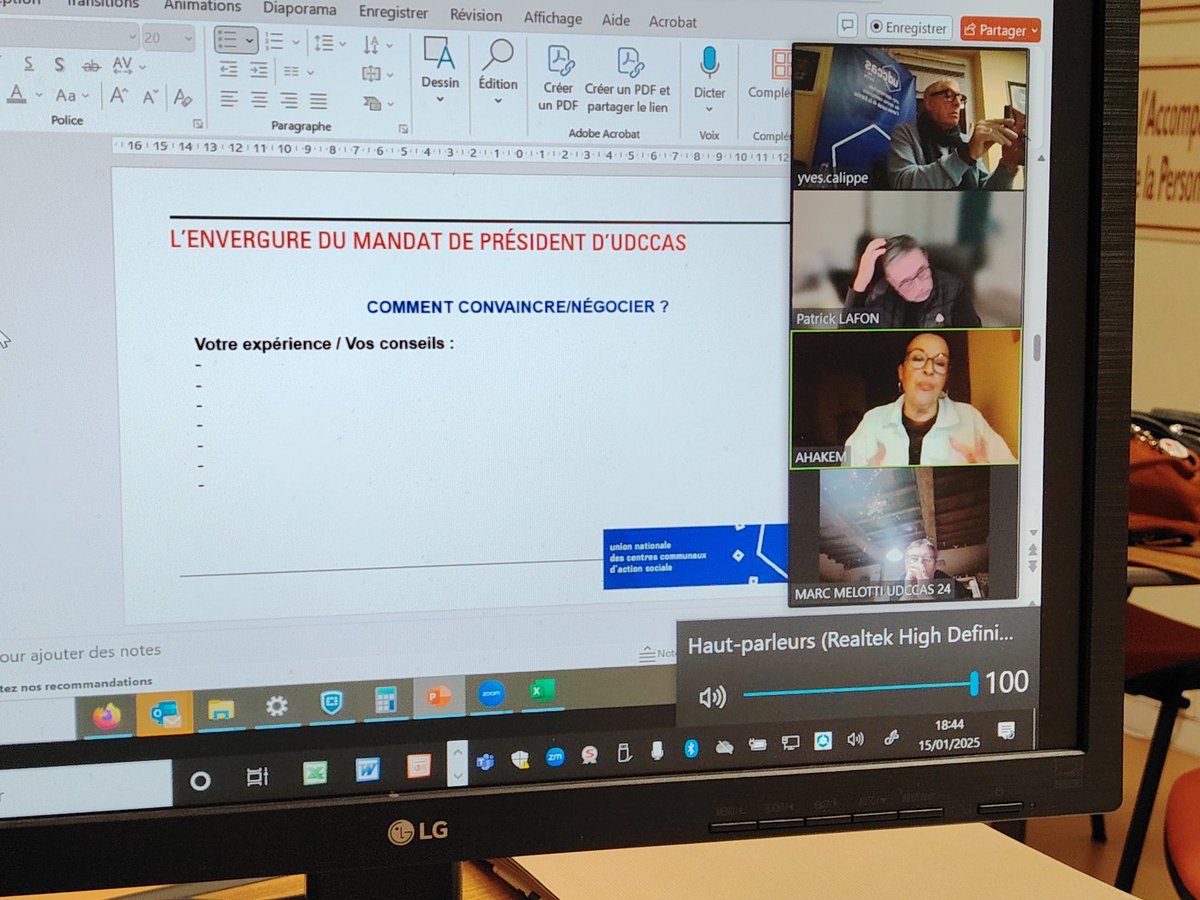
Task: Click the character spacing AV icon
Action: pos(123,66)
